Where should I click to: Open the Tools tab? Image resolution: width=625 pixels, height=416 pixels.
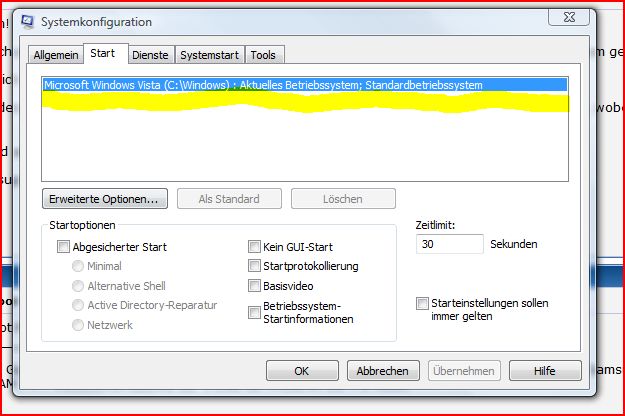tap(263, 55)
